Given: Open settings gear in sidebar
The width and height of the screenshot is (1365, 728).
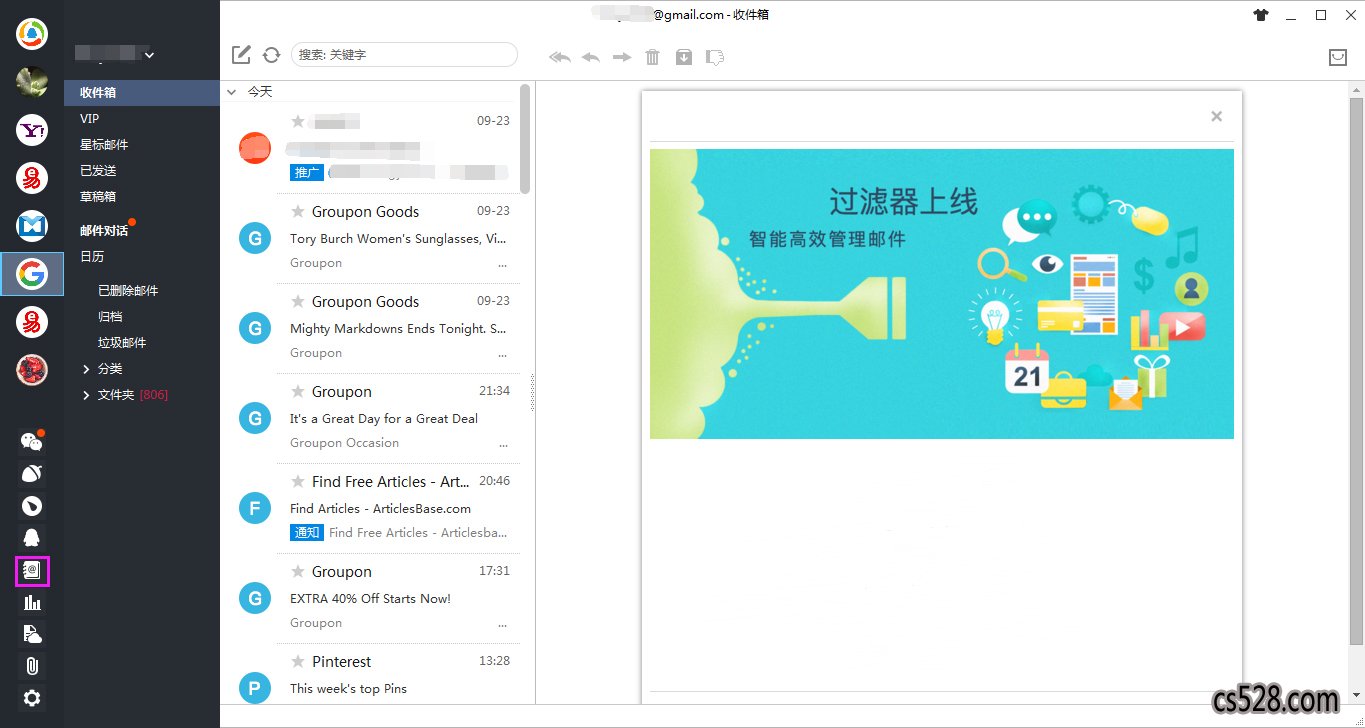Looking at the screenshot, I should [32, 698].
